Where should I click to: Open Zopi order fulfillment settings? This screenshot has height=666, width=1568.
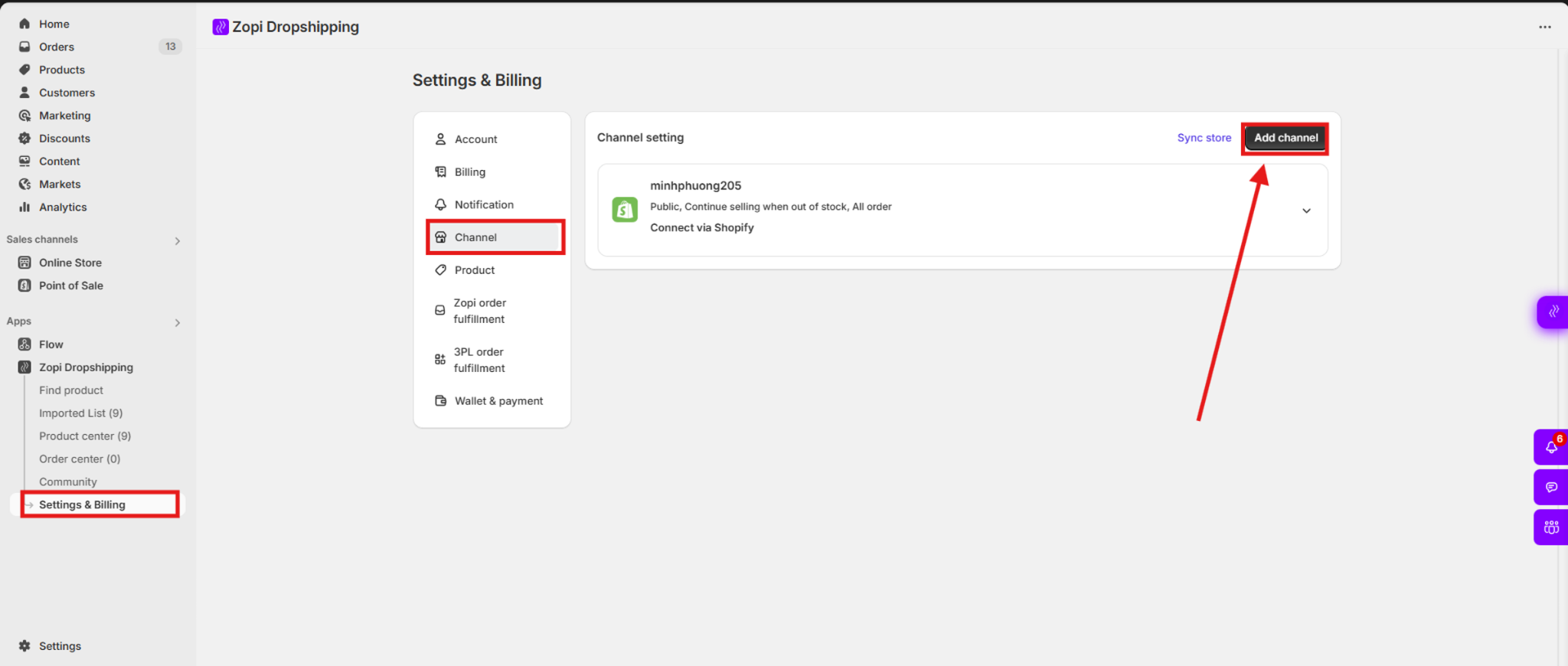click(x=492, y=311)
